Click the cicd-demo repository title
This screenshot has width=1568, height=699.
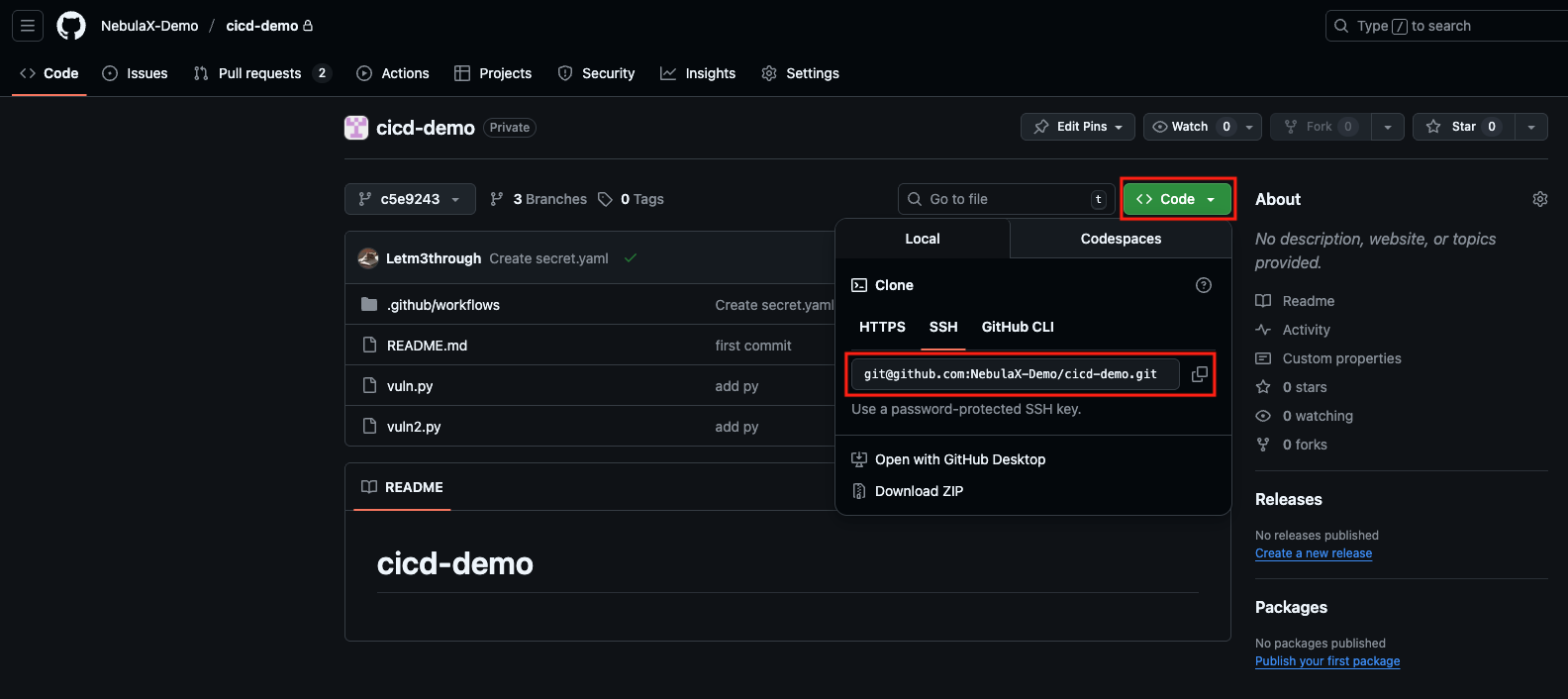tap(426, 128)
